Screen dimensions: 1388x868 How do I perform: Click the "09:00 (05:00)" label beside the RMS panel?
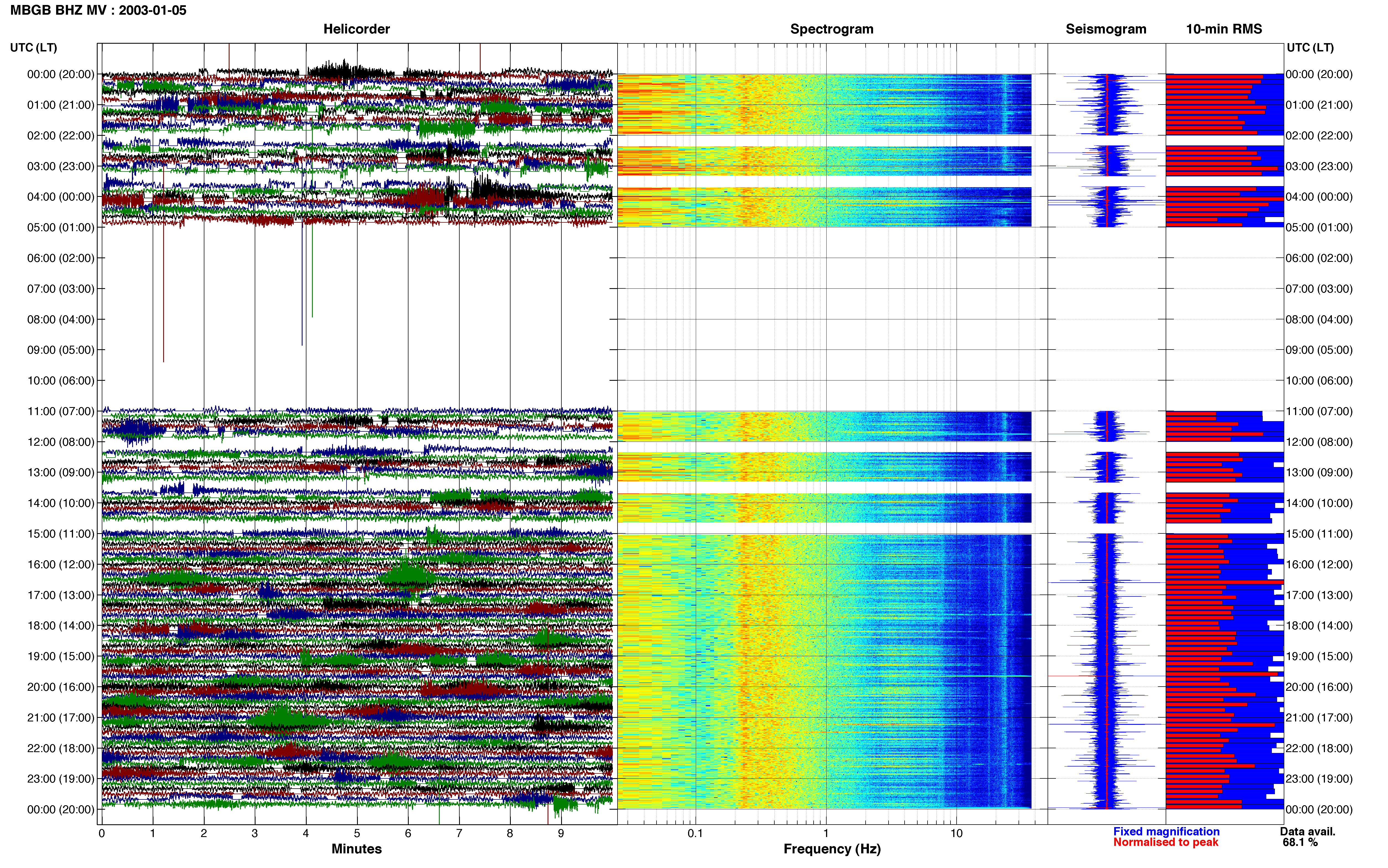pyautogui.click(x=1319, y=350)
